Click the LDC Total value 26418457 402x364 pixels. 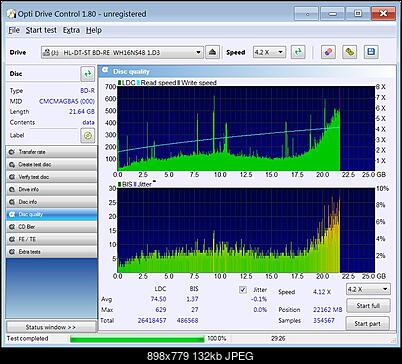click(152, 320)
